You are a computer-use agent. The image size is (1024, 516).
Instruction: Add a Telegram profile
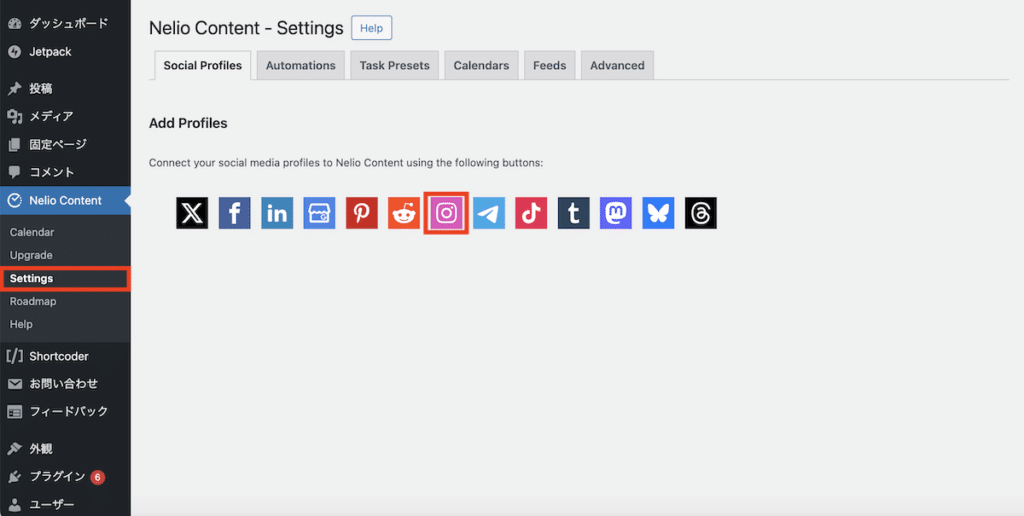tap(489, 213)
